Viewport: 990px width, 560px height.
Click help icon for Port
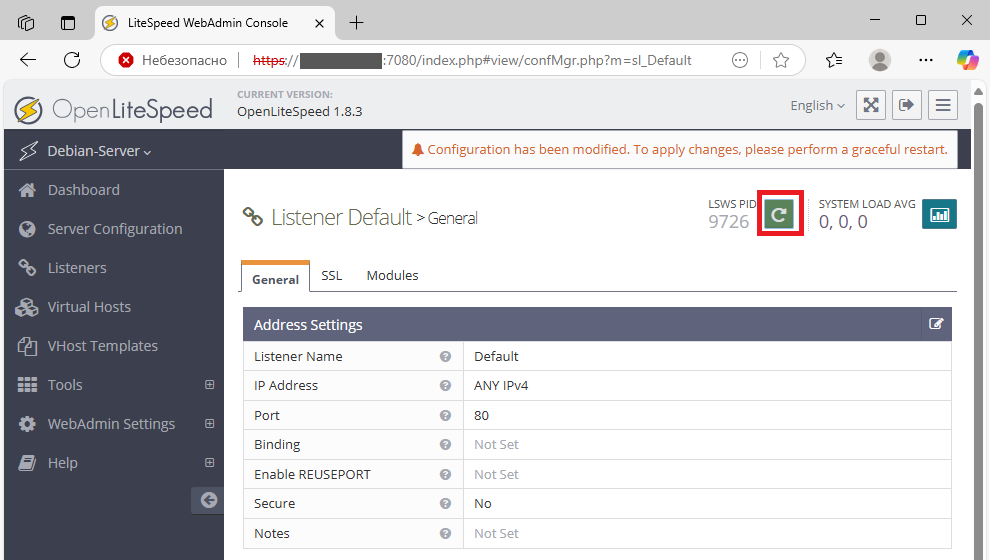coord(445,415)
